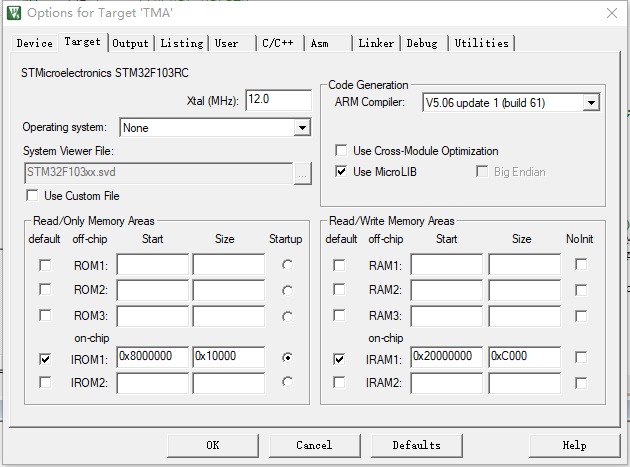630x467 pixels.
Task: Open the ARM Compiler version dropdown
Action: 591,102
